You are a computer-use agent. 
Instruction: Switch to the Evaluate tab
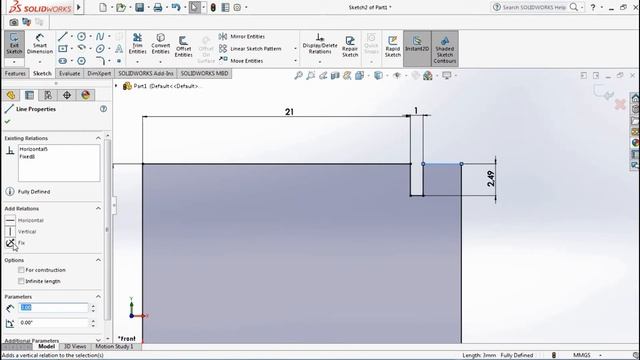pyautogui.click(x=69, y=73)
